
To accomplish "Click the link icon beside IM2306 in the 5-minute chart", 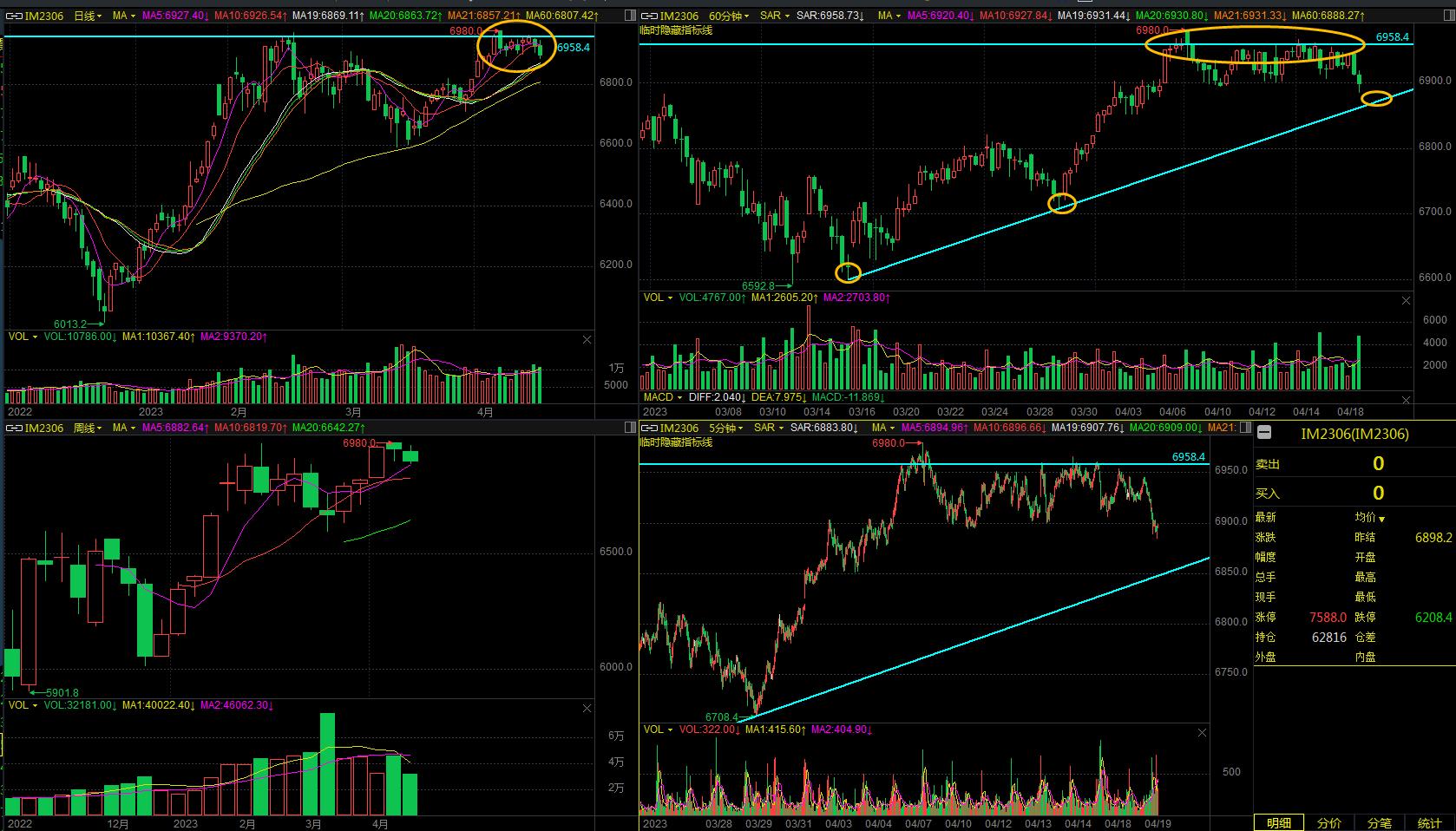I will (651, 428).
